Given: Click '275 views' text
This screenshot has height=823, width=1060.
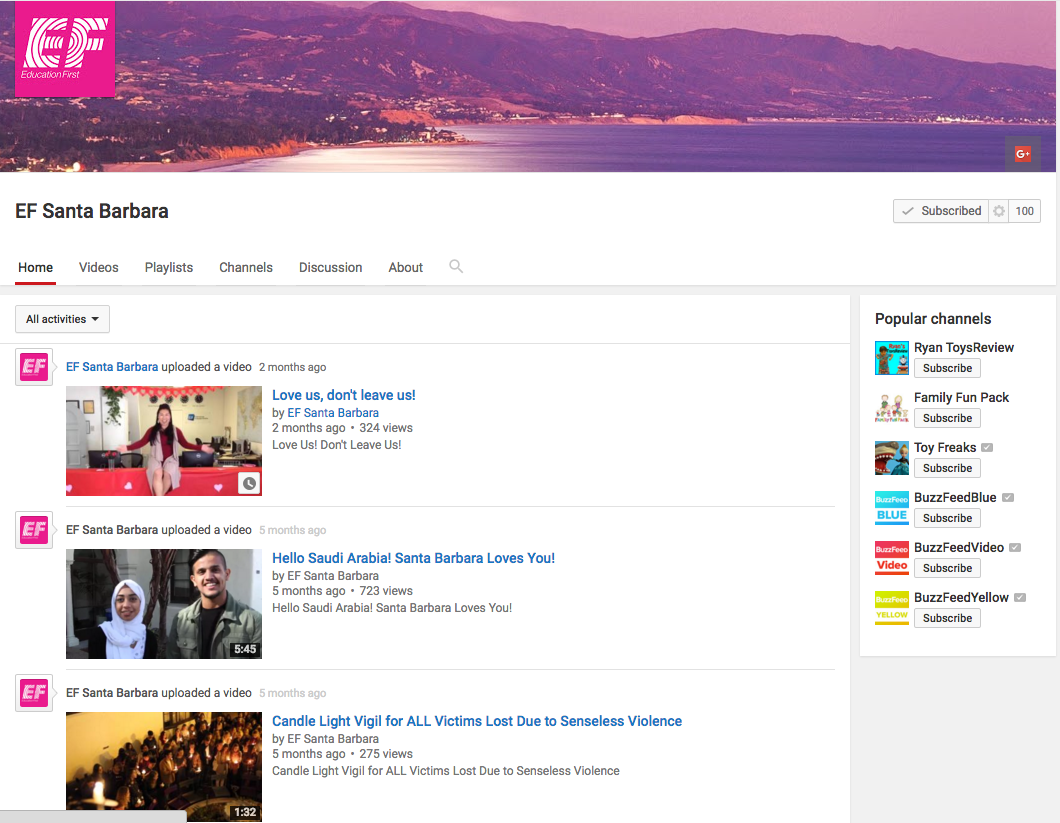Looking at the screenshot, I should pos(386,754).
